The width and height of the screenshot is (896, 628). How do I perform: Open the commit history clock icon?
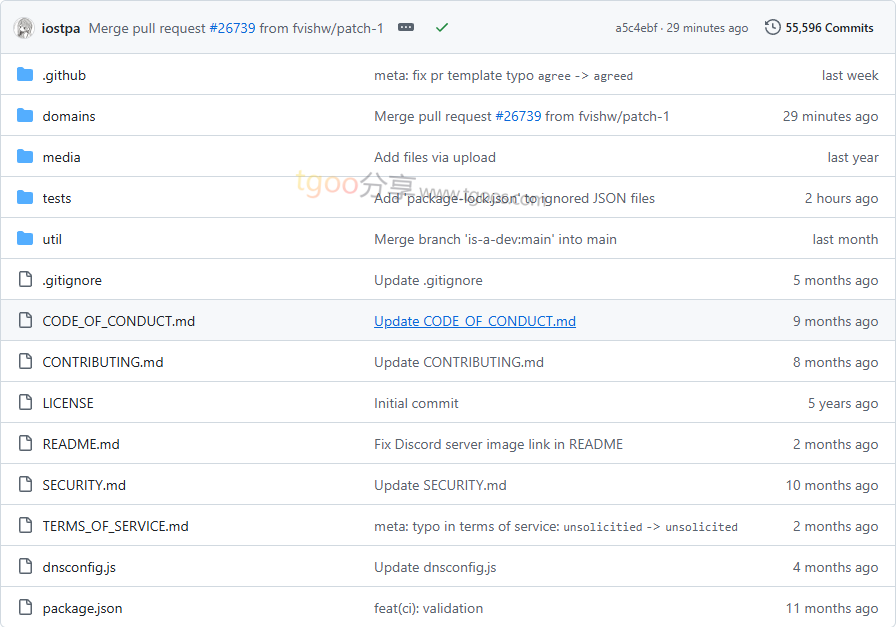(773, 28)
